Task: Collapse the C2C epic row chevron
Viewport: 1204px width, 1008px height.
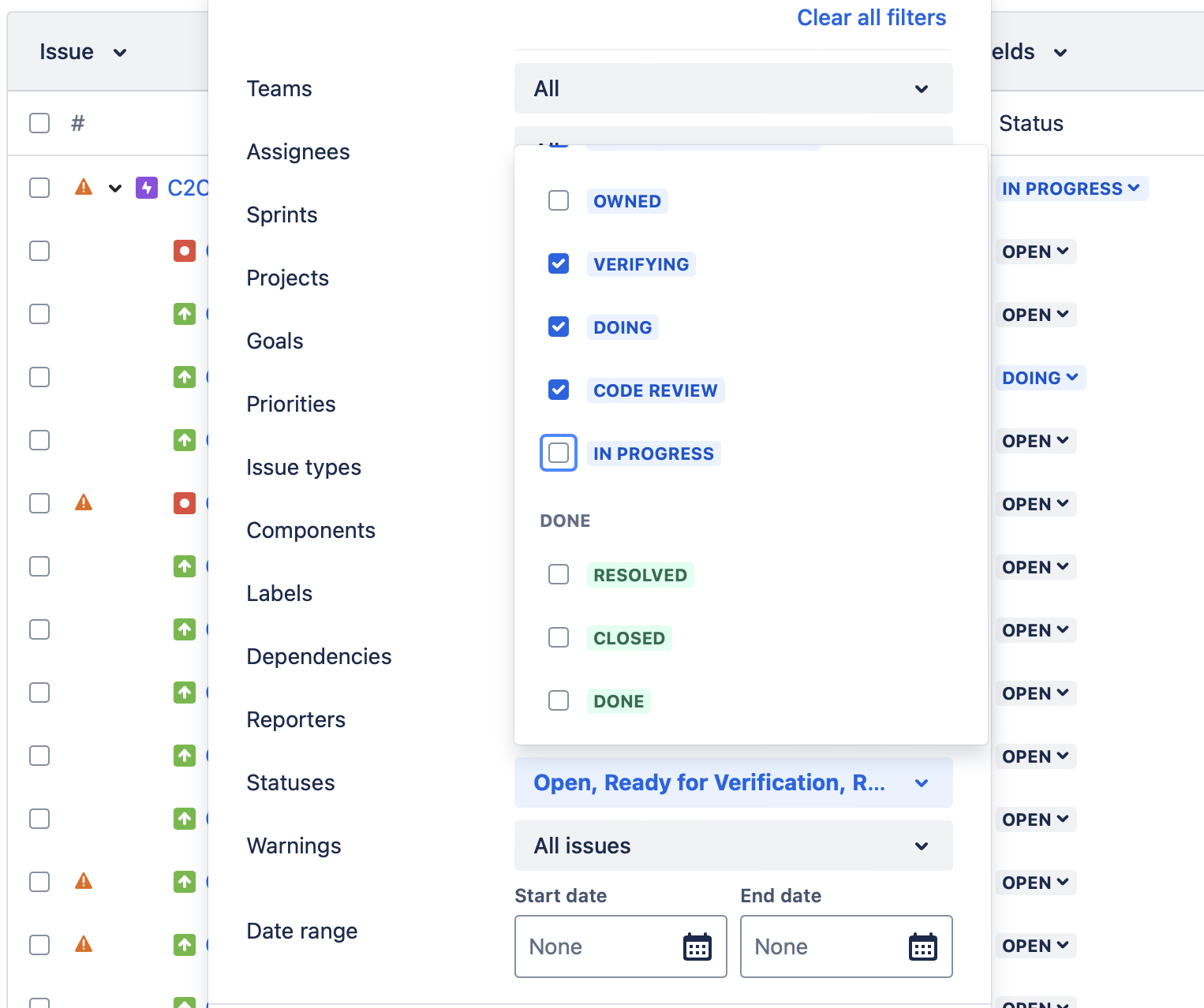Action: [115, 188]
